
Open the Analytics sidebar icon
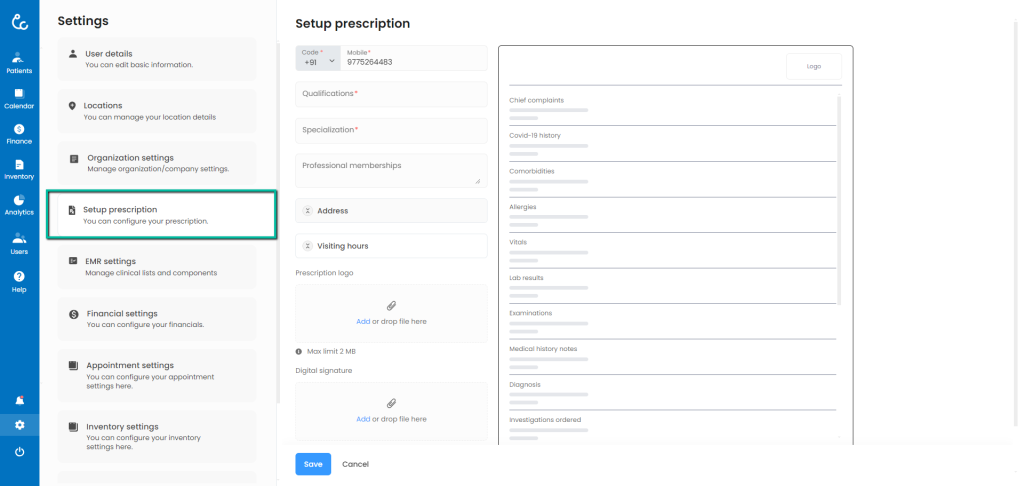(19, 205)
